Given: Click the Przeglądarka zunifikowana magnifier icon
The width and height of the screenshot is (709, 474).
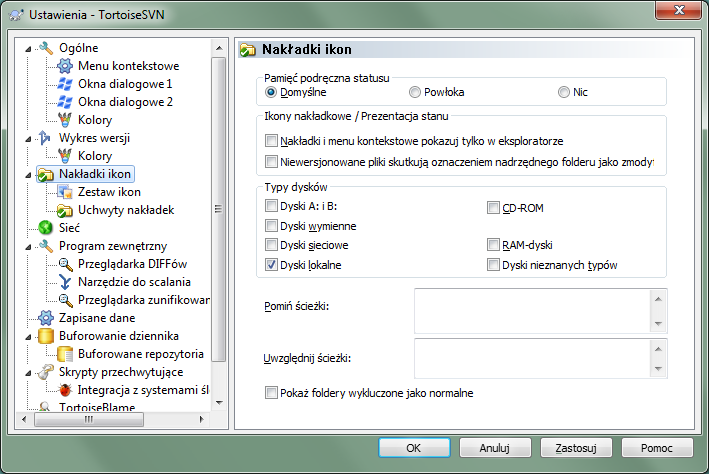Looking at the screenshot, I should 65,300.
